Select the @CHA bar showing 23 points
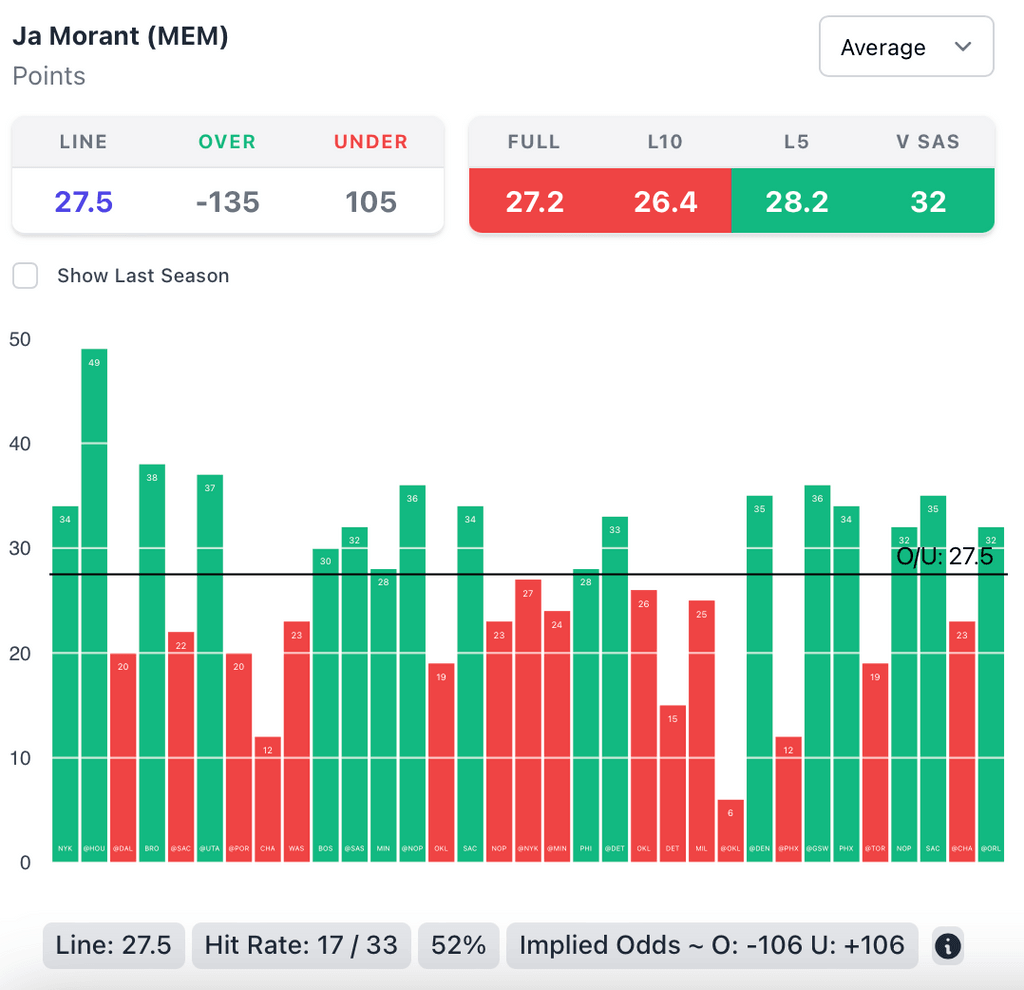 click(962, 742)
